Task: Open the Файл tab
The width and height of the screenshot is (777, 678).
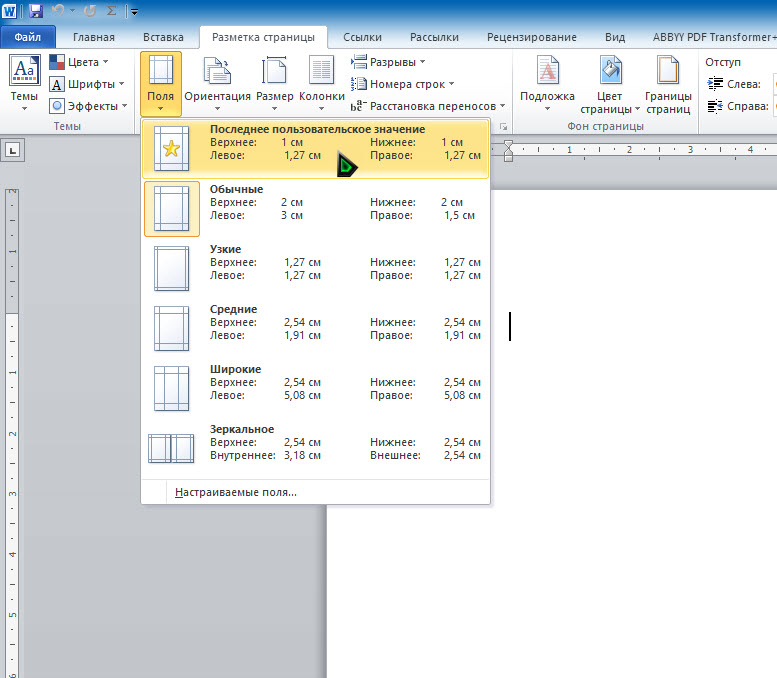Action: [28, 37]
